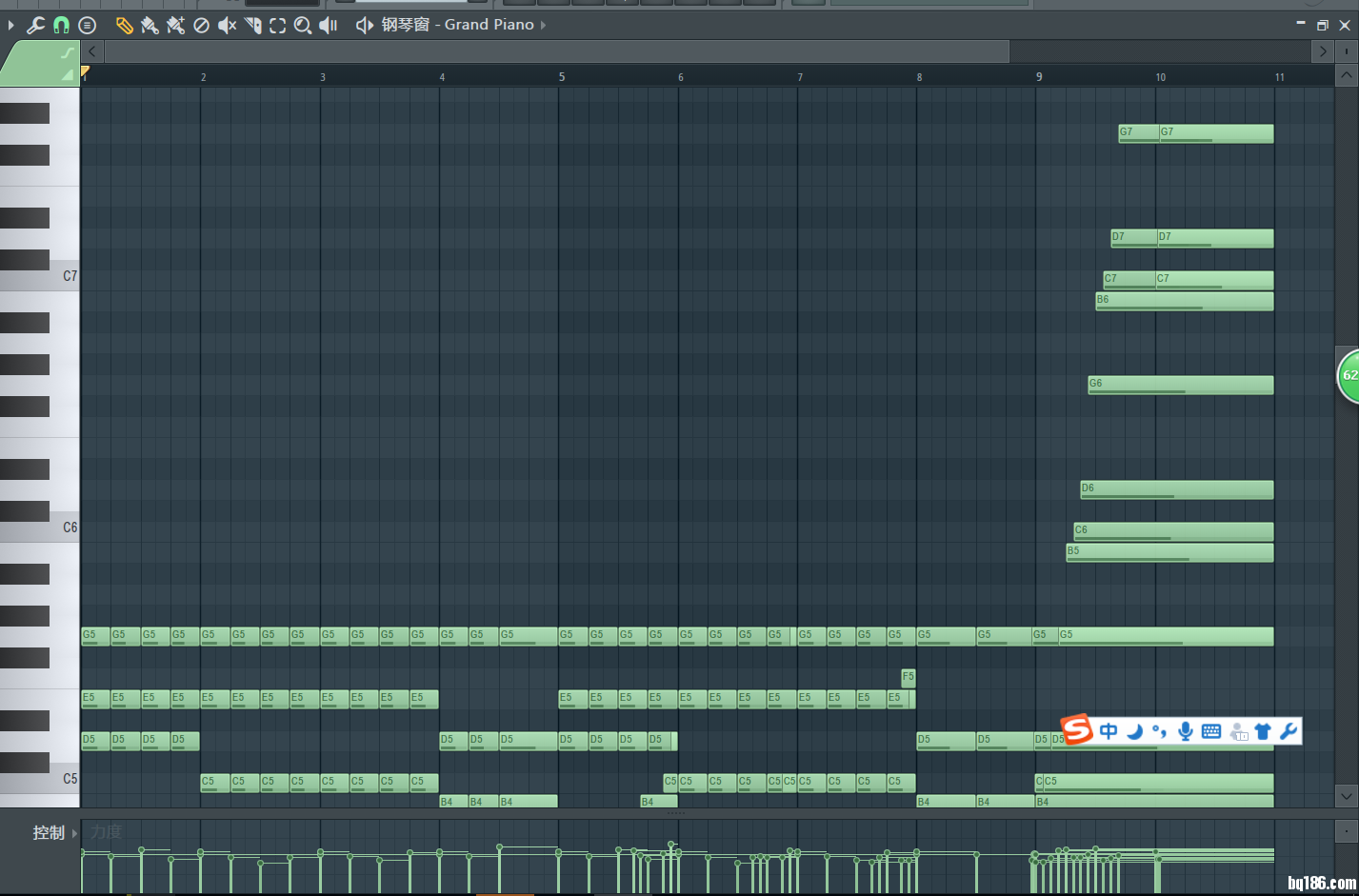The width and height of the screenshot is (1359, 896).
Task: Toggle the slide triangle icon in corner
Action: [67, 74]
